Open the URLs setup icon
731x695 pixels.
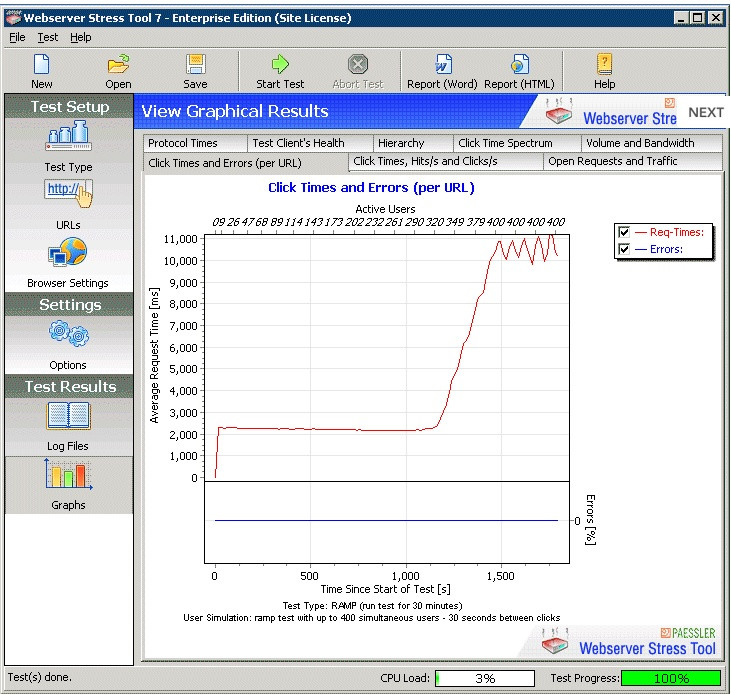68,194
